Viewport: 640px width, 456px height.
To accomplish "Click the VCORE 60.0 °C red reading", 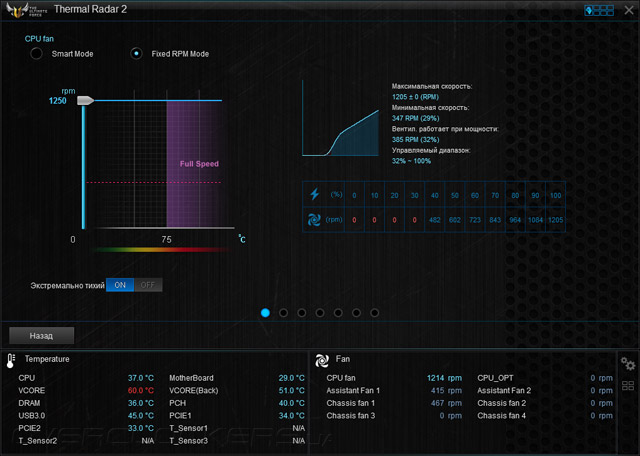I will [141, 391].
